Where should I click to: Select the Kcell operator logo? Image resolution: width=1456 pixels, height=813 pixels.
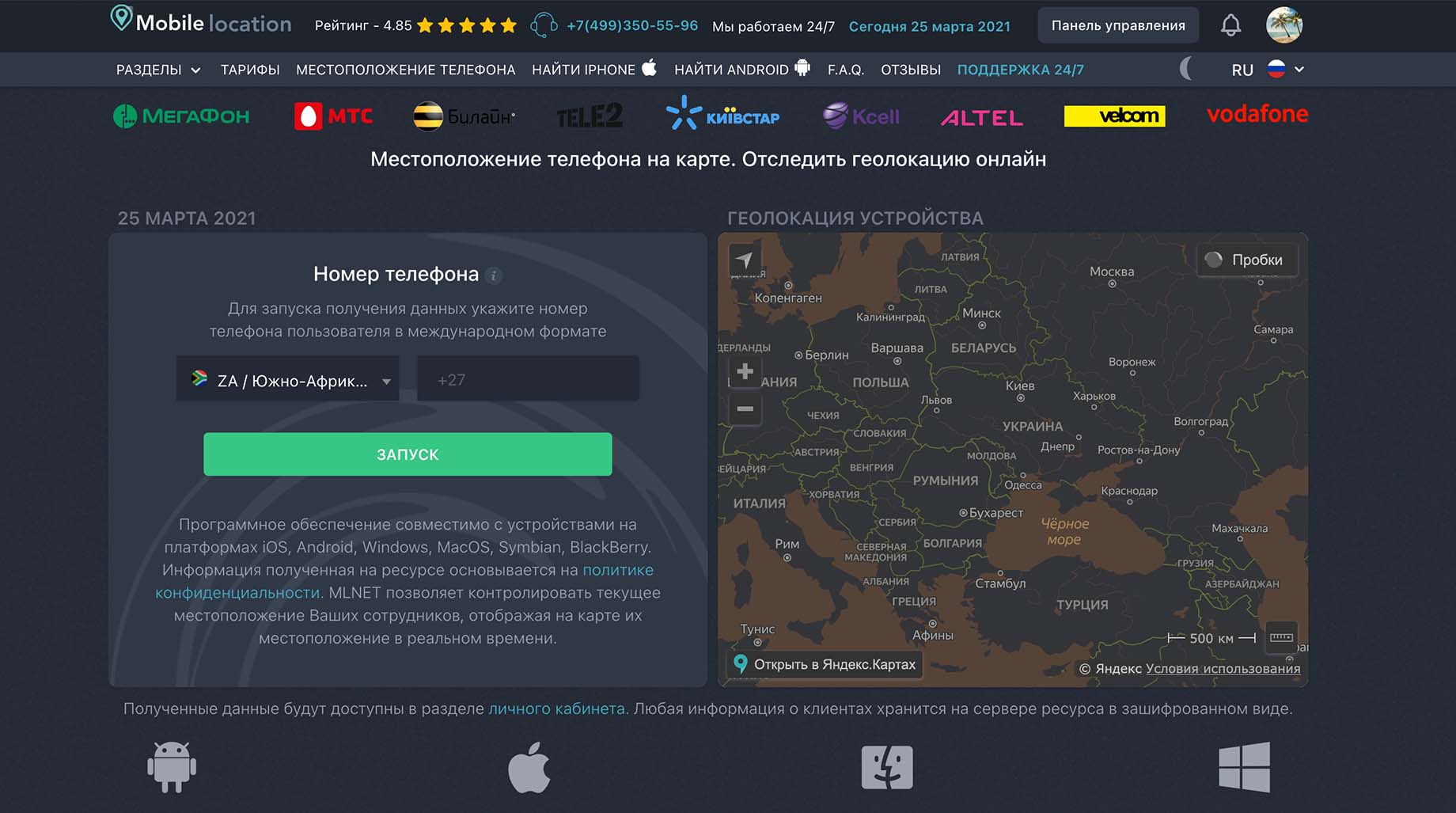pyautogui.click(x=861, y=116)
